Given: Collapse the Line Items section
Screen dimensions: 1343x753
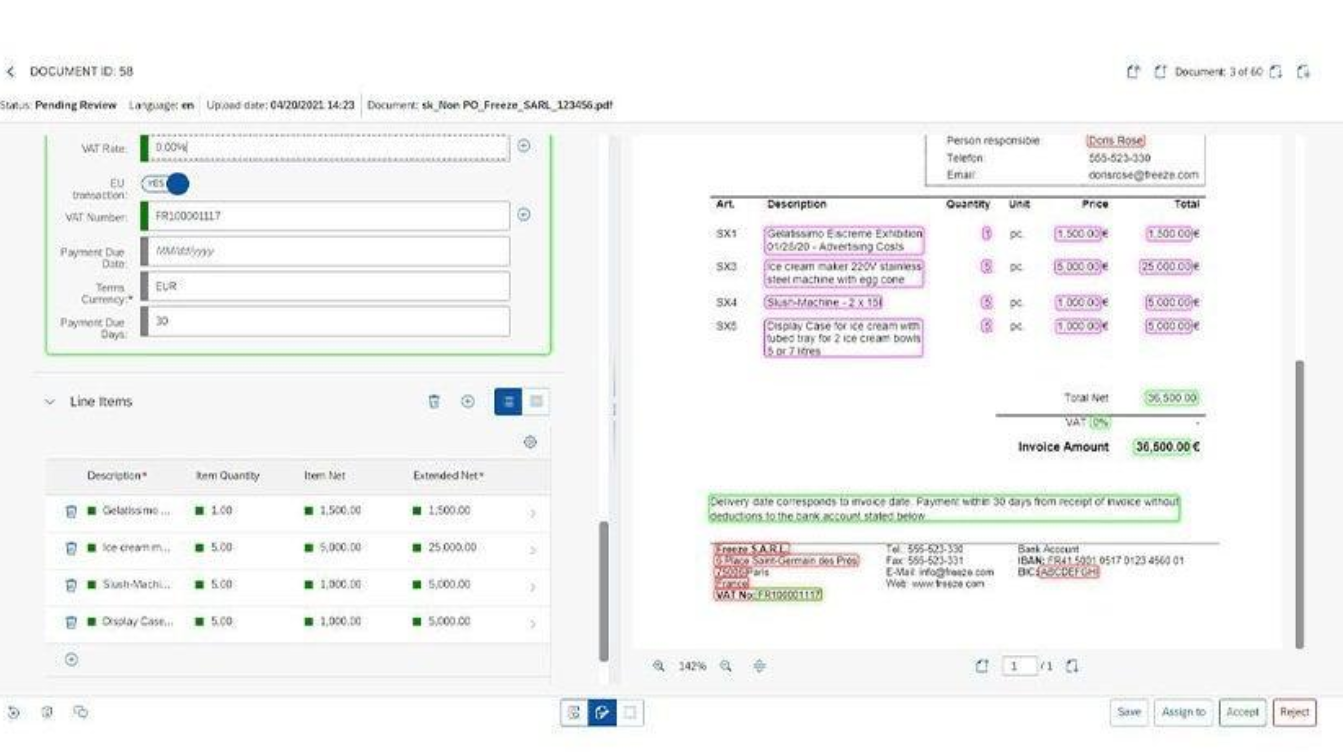Looking at the screenshot, I should pos(50,401).
